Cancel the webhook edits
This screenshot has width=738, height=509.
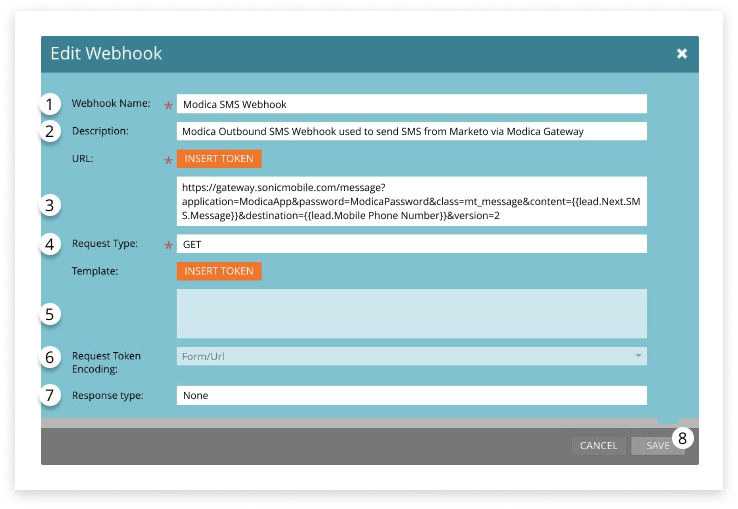coord(598,446)
